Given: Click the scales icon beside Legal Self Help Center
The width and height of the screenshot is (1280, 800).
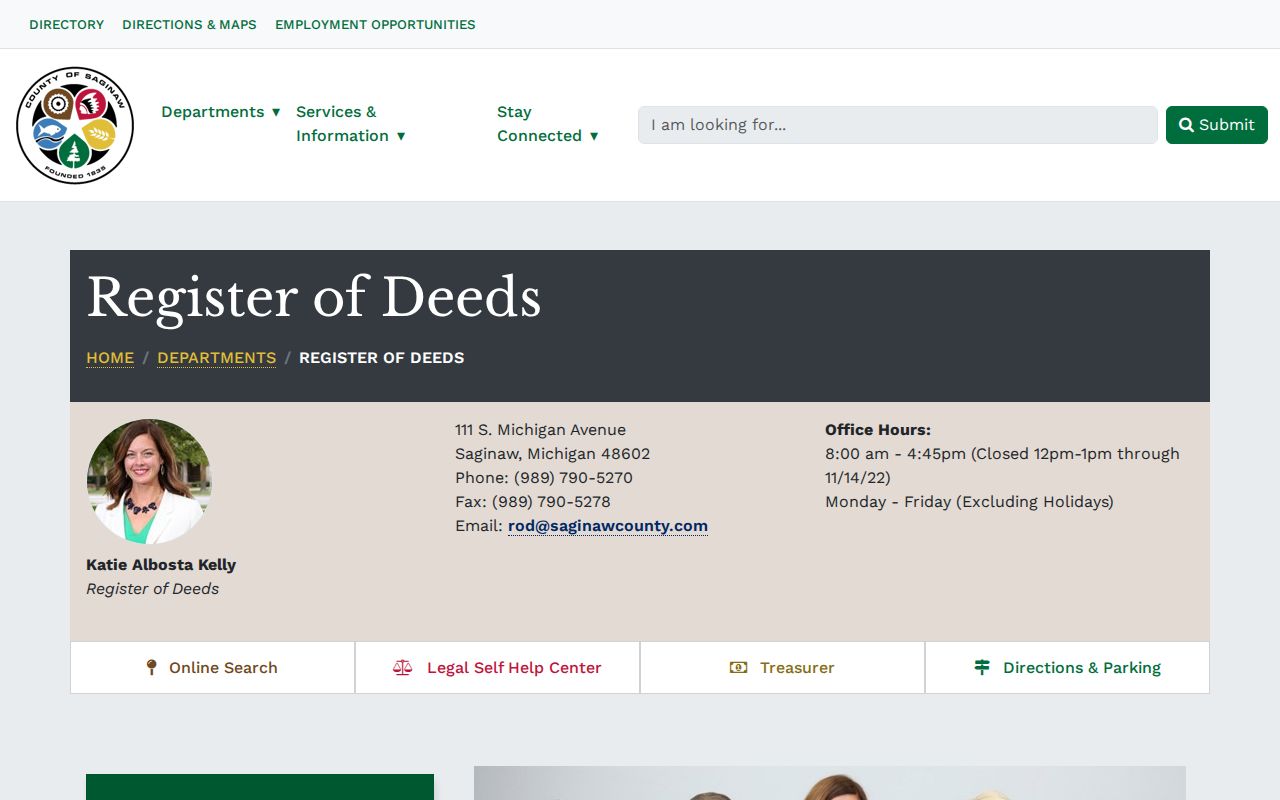Looking at the screenshot, I should click(x=402, y=667).
